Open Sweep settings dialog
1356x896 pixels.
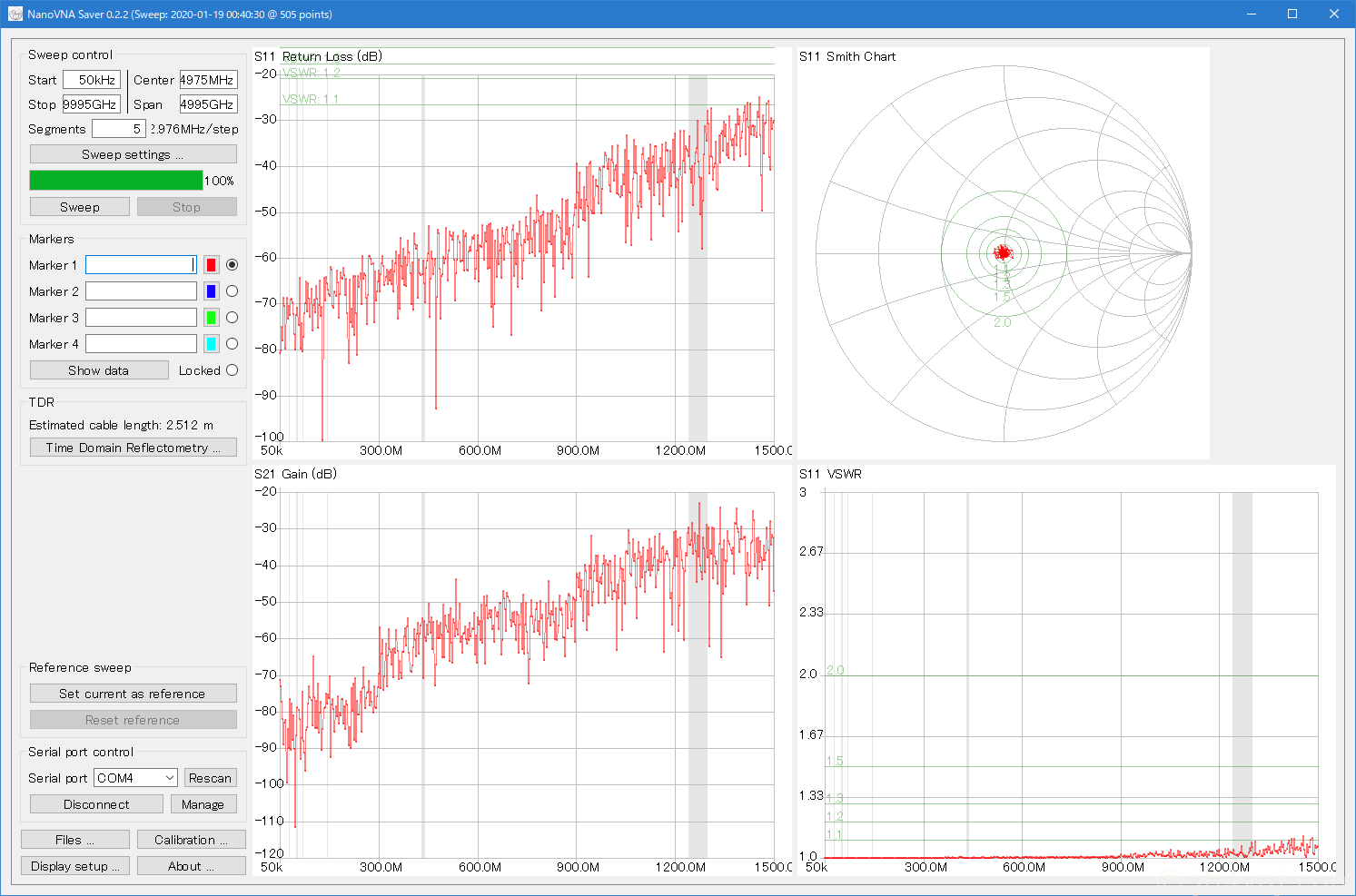(x=134, y=154)
